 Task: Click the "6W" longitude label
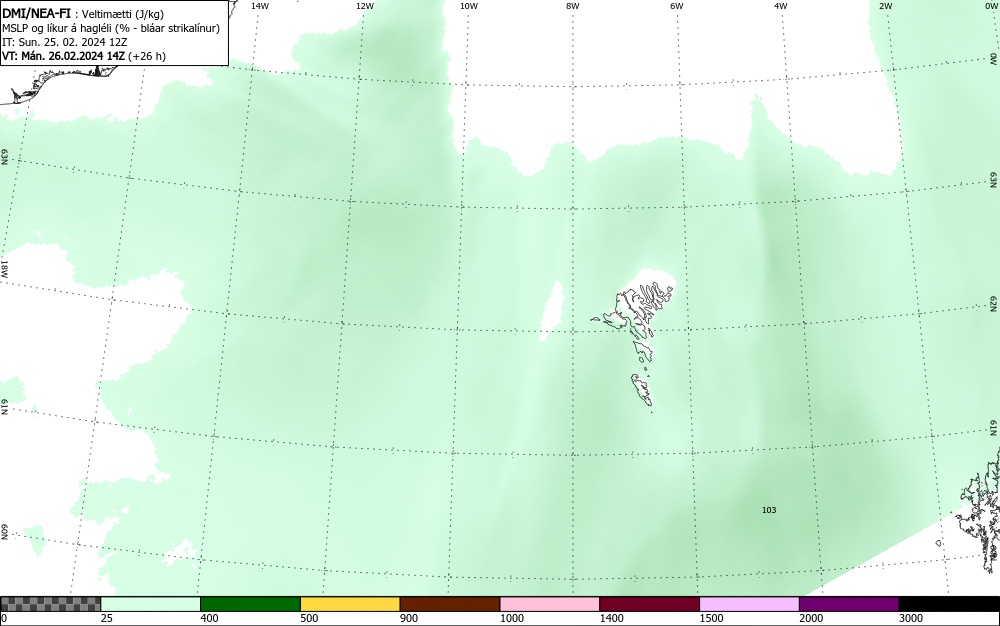[x=677, y=6]
